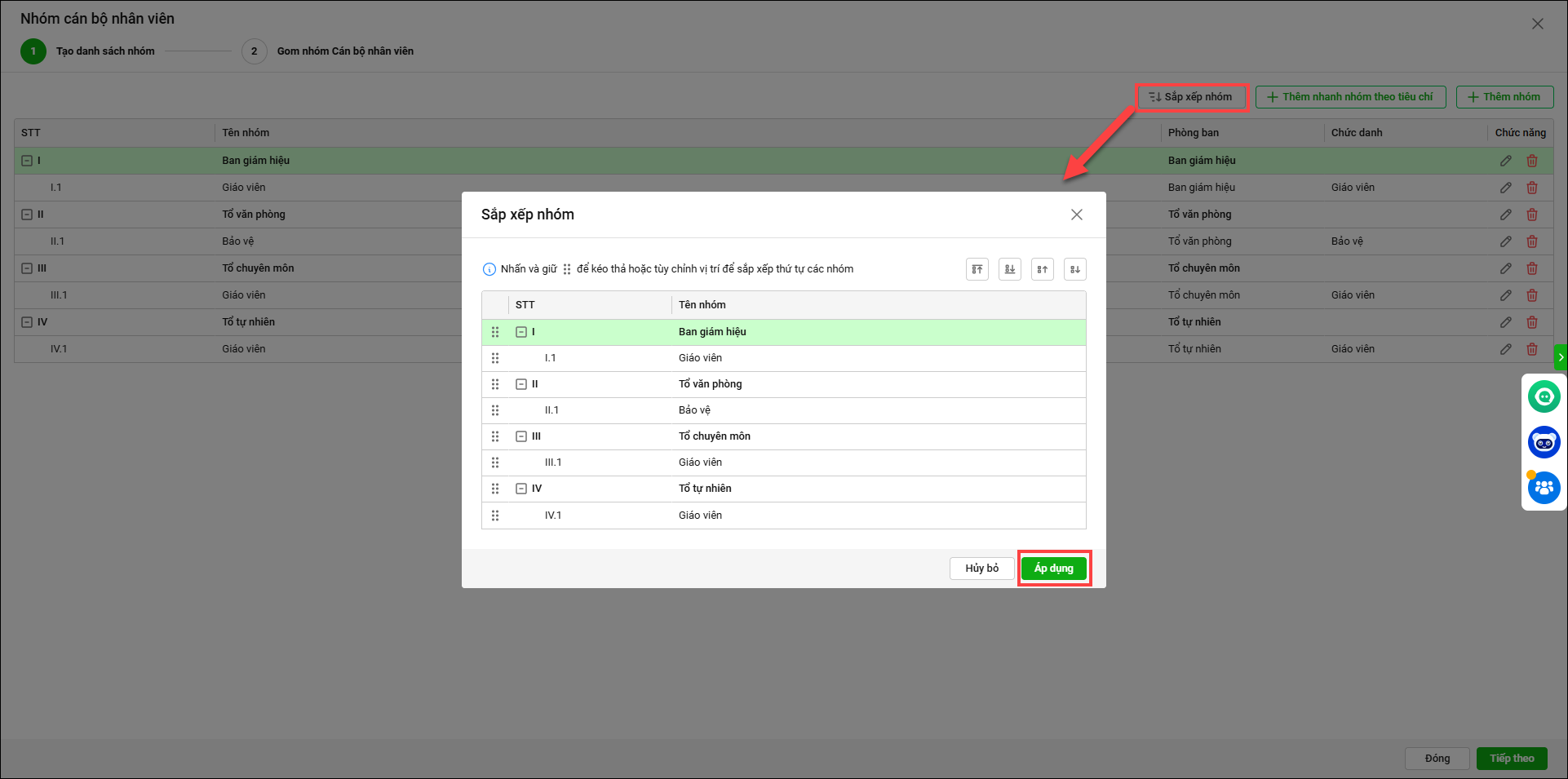
Task: Close the Sắp xếp nhóm dialog
Action: (x=1076, y=215)
